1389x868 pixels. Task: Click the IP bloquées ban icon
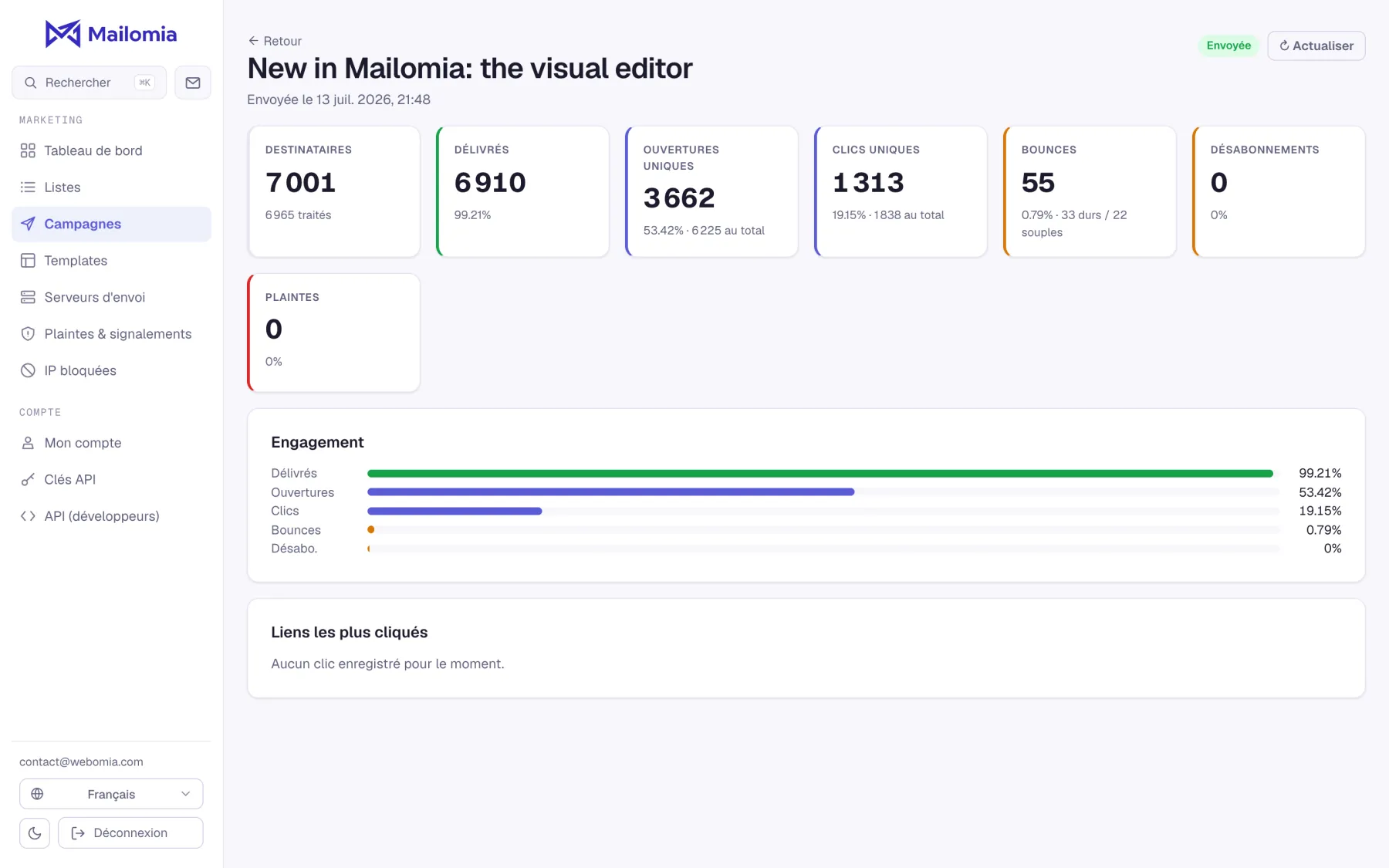point(28,370)
